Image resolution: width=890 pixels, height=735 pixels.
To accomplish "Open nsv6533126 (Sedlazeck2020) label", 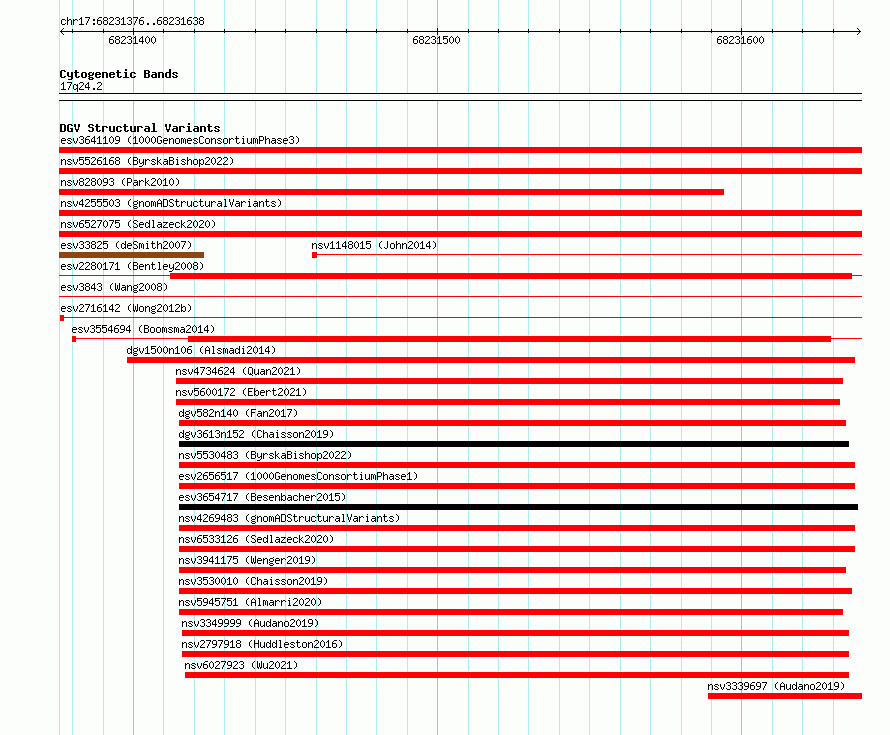I will click(x=256, y=539).
